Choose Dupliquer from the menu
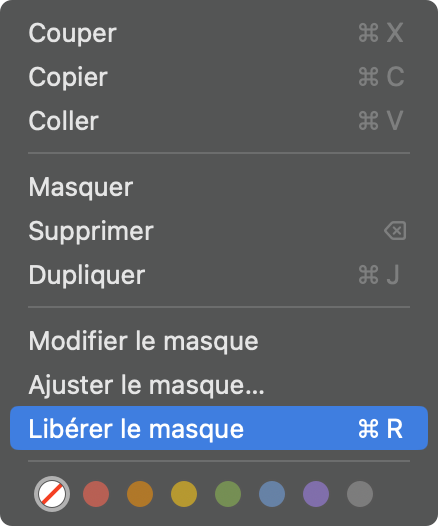 coord(219,275)
